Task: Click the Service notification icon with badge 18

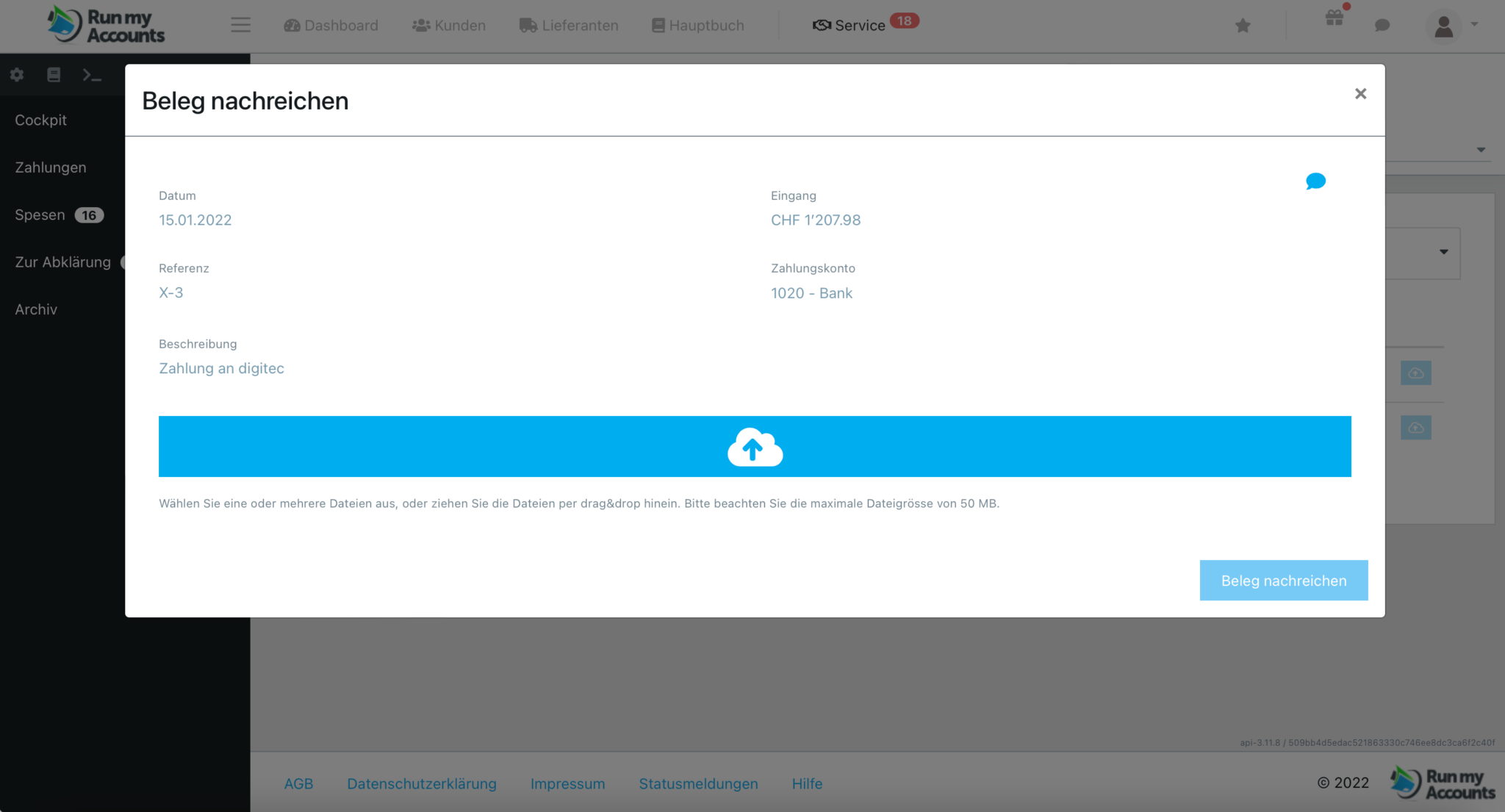Action: pos(863,26)
